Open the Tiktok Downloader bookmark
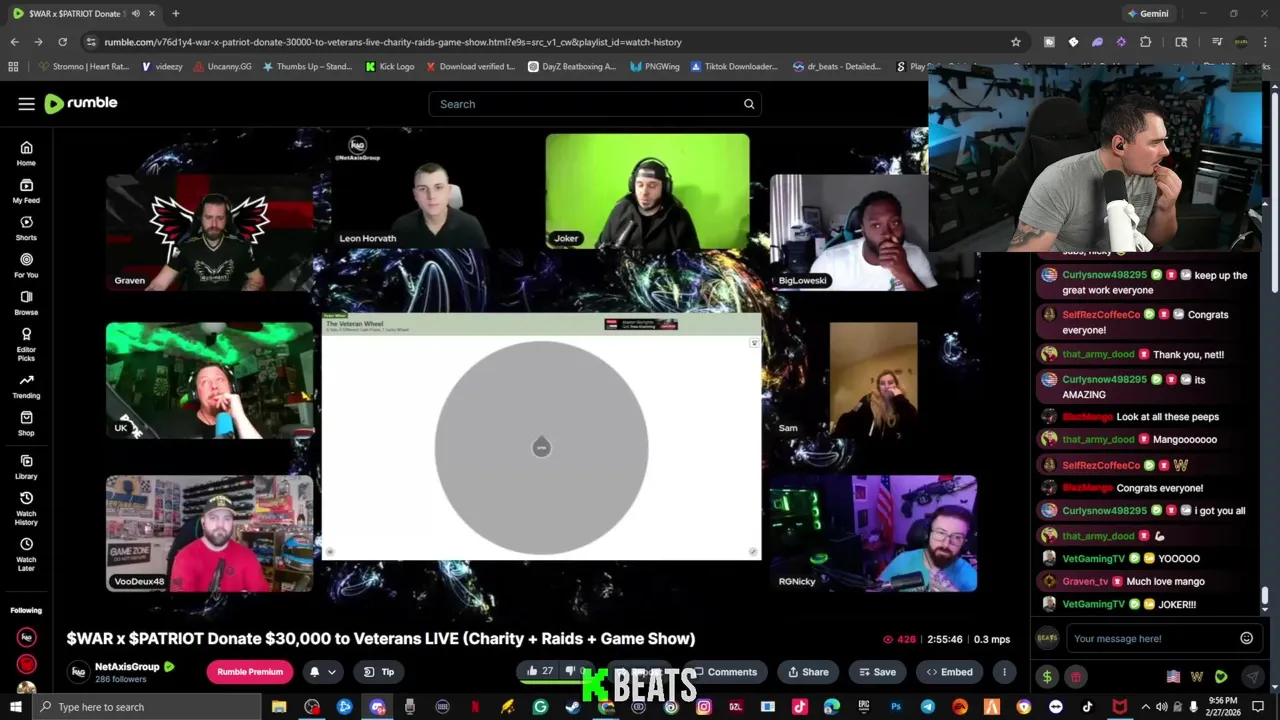Image resolution: width=1280 pixels, height=720 pixels. click(x=733, y=67)
